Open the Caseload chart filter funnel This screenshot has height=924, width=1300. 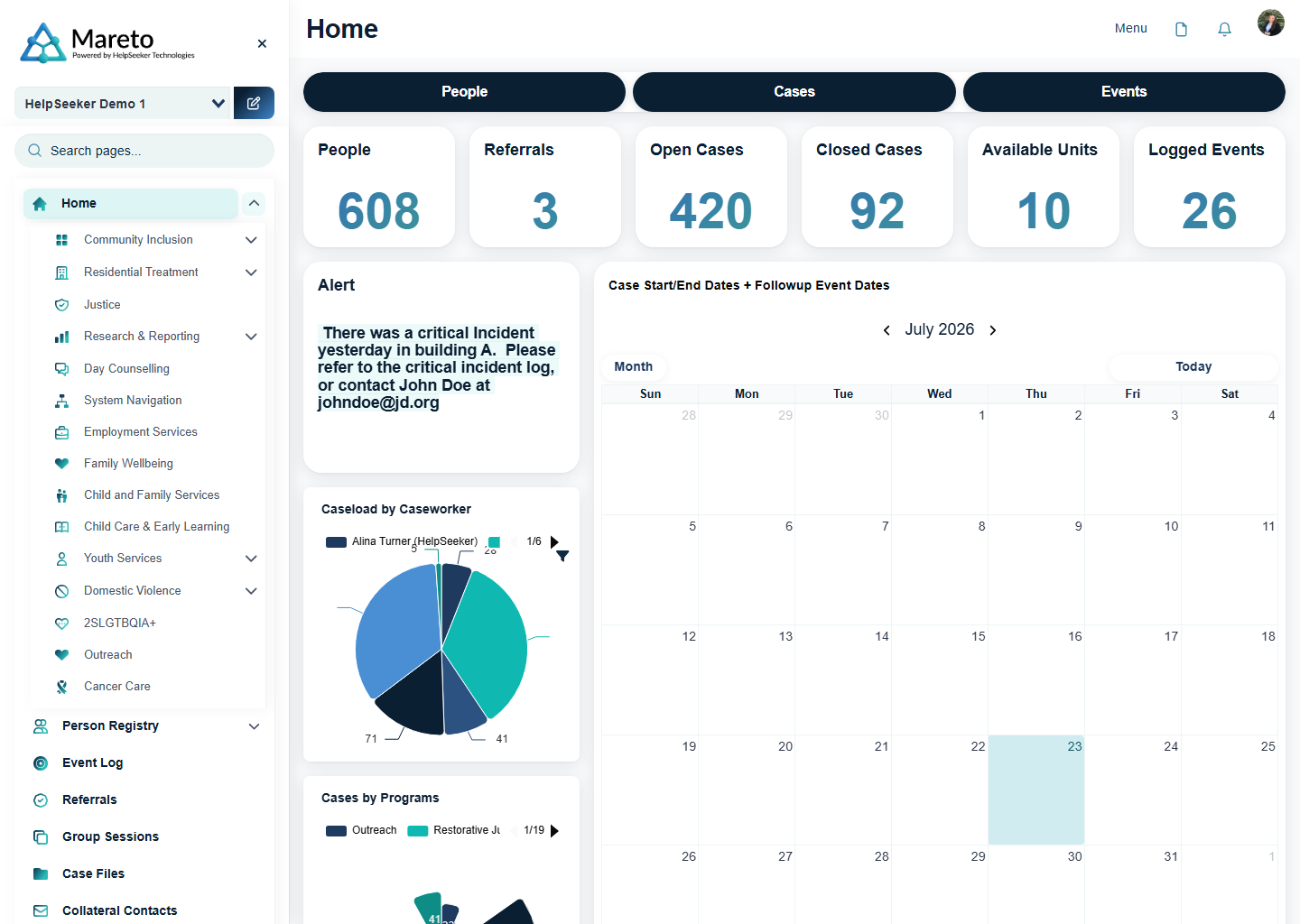[562, 557]
